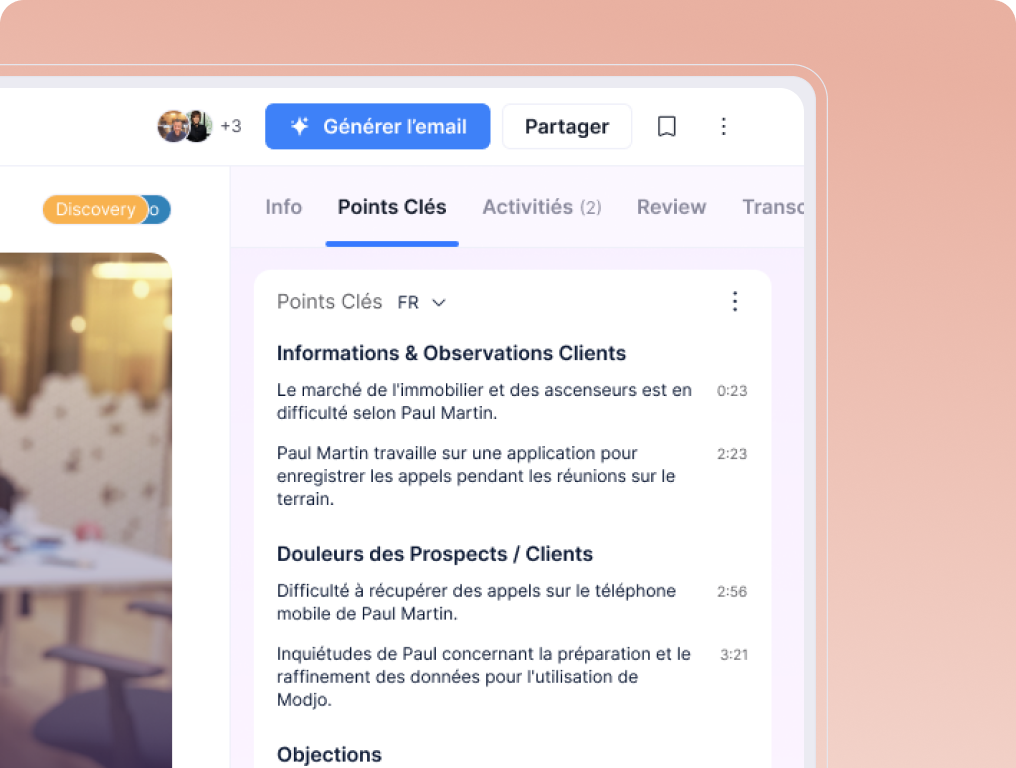Image resolution: width=1016 pixels, height=768 pixels.
Task: Click the second participant avatar
Action: point(198,126)
